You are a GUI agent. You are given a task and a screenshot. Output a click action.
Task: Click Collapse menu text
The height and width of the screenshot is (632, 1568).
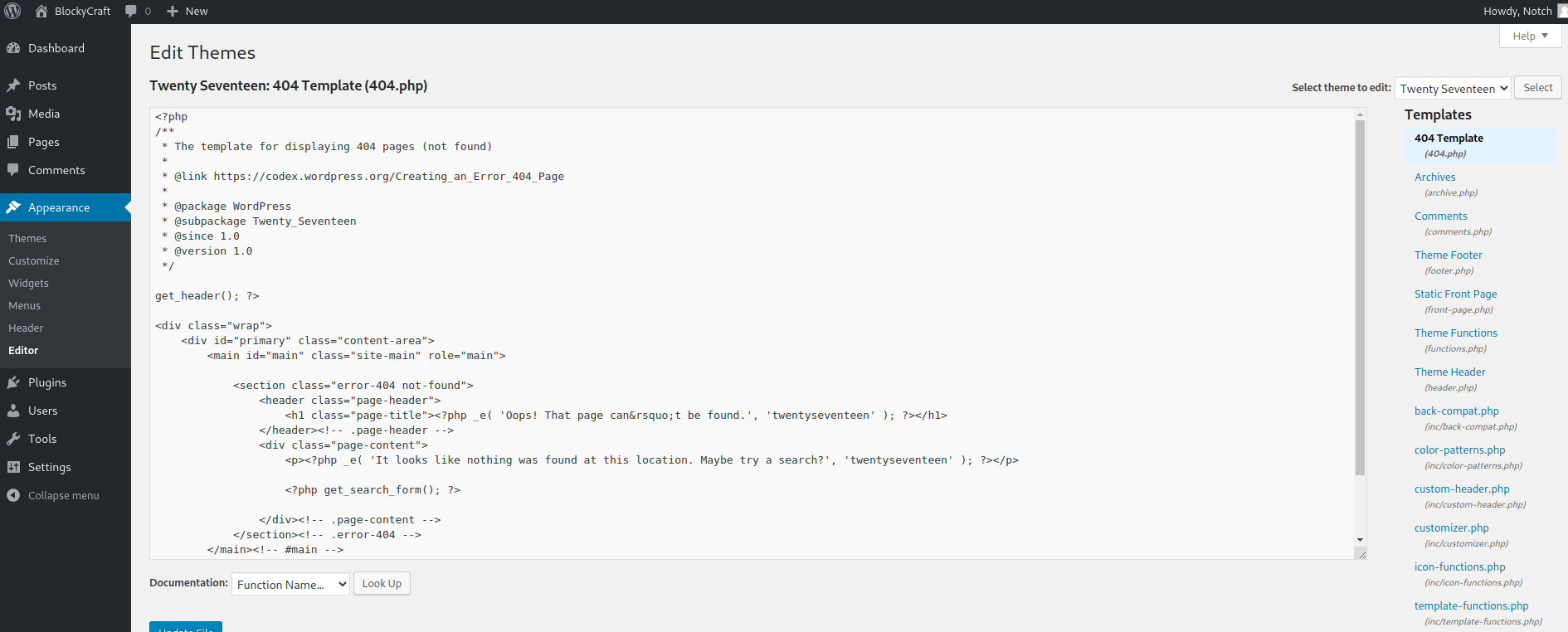pyautogui.click(x=63, y=495)
